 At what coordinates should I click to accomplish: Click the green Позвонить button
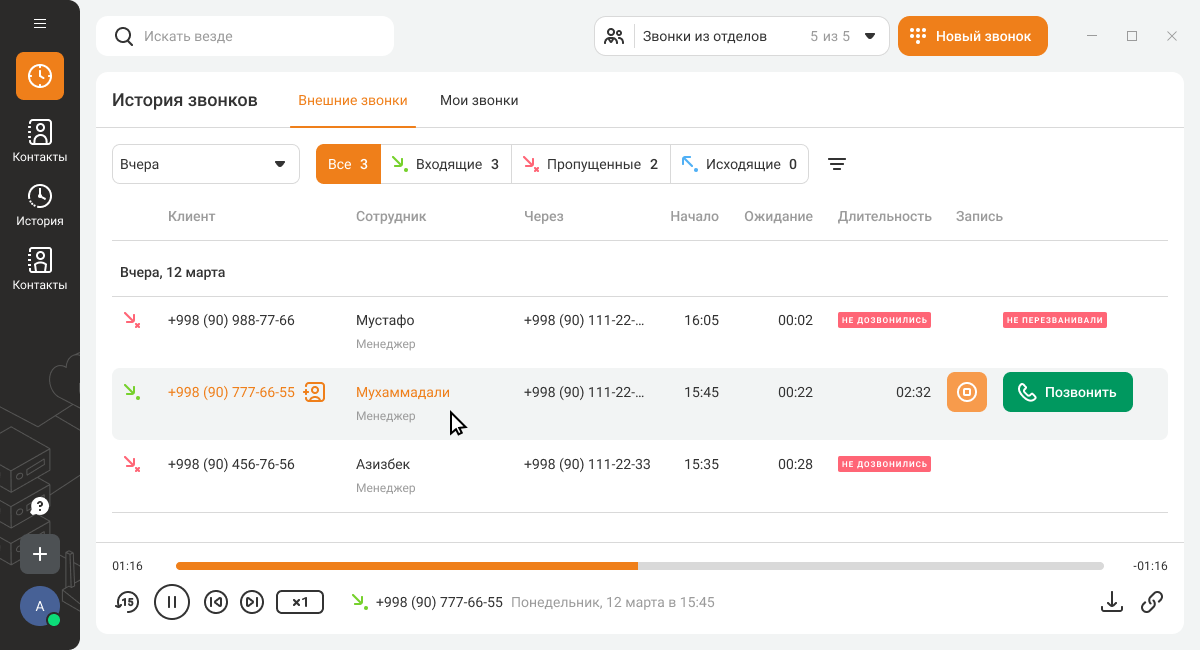(1067, 392)
